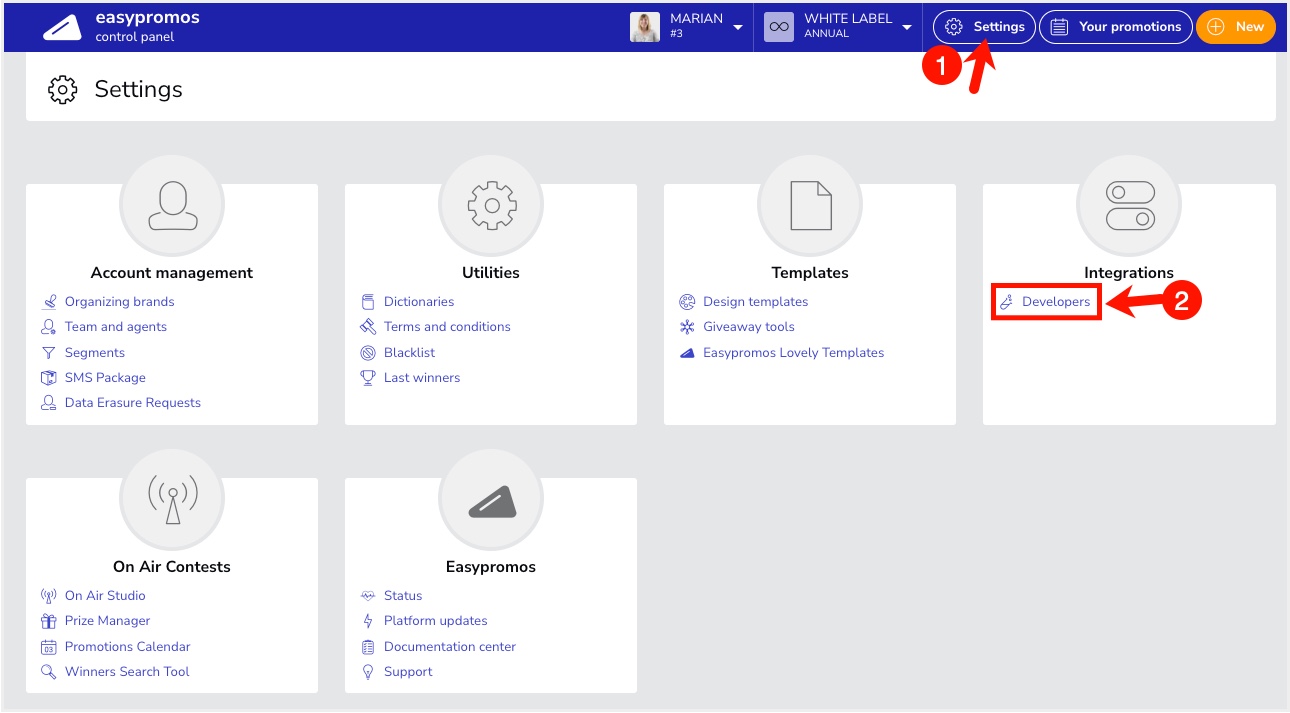Screen dimensions: 1290x713
Task: Create a New promotion
Action: click(1236, 27)
